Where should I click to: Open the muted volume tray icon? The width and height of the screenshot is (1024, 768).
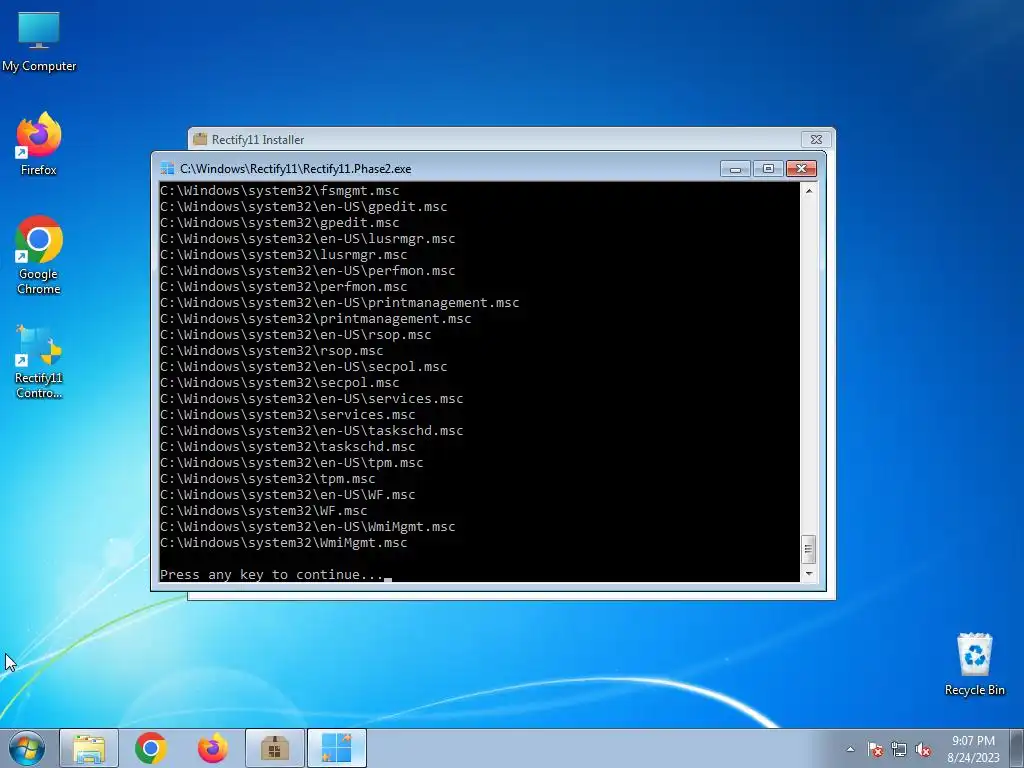point(923,749)
